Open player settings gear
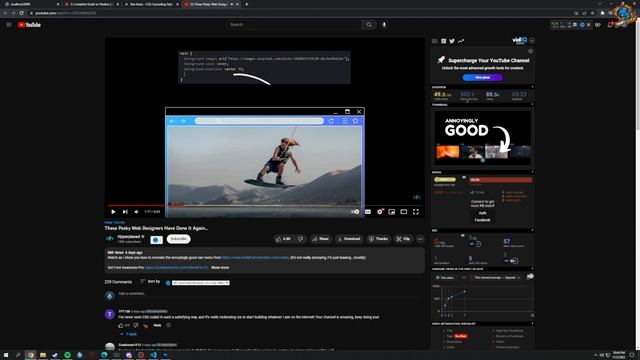 (380, 212)
